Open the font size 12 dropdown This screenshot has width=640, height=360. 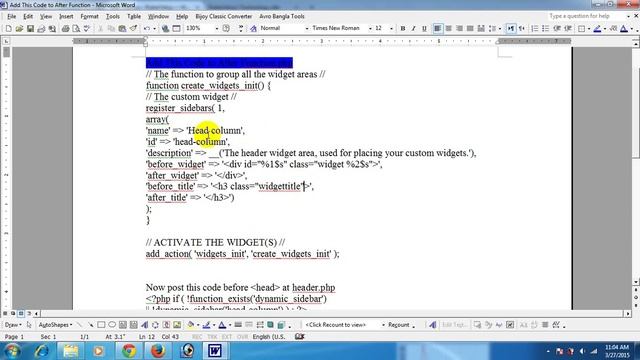[391, 29]
